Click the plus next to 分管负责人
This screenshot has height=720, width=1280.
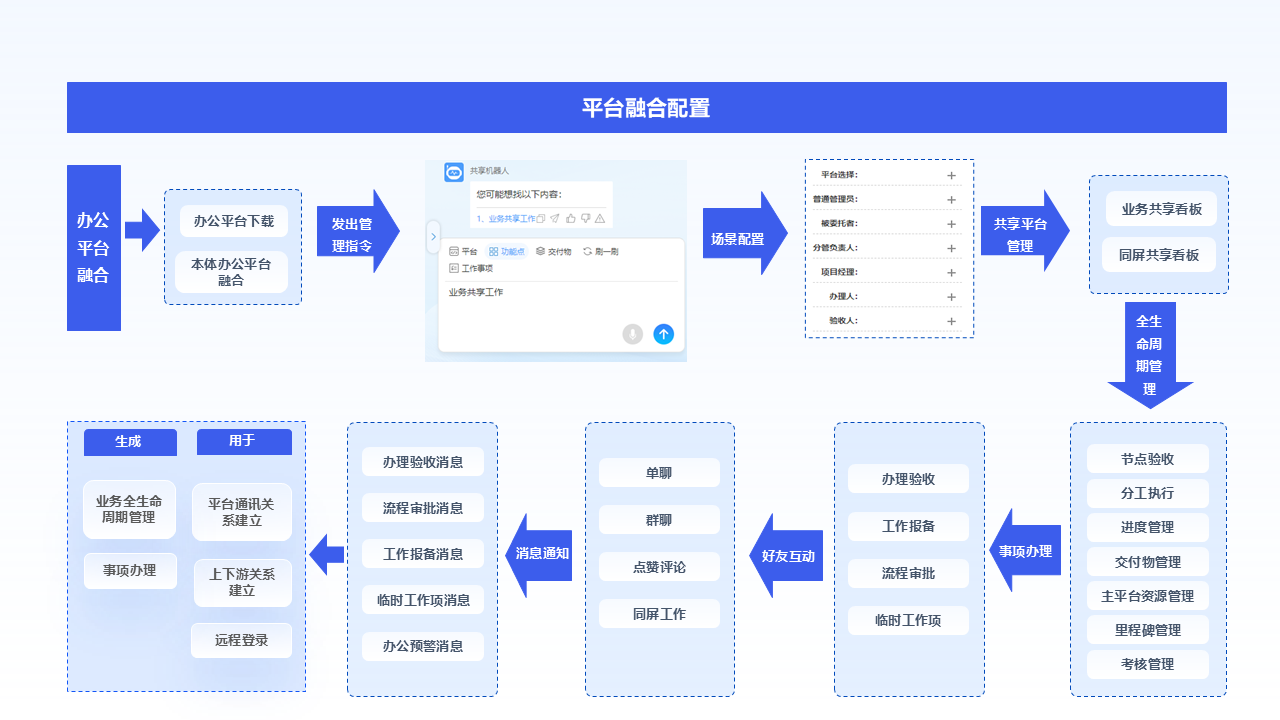click(x=951, y=248)
